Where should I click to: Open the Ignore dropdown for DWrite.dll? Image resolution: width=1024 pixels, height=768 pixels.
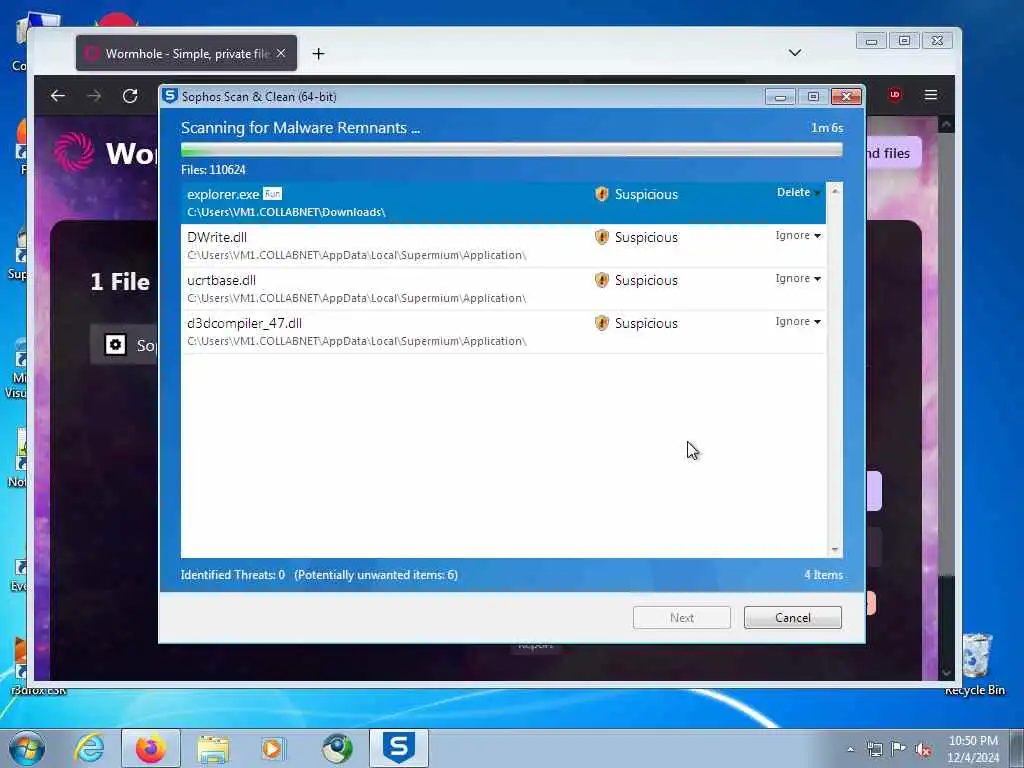click(x=798, y=236)
